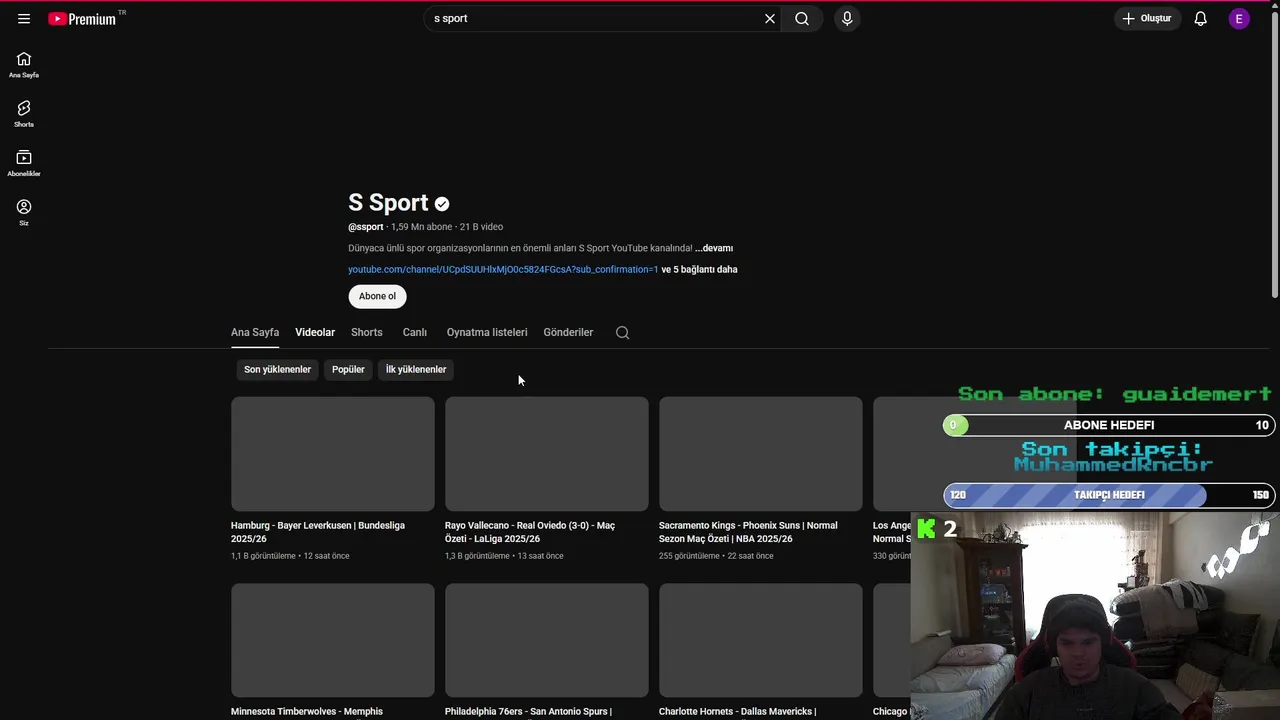1280x720 pixels.
Task: Click the magnifier search button
Action: click(802, 18)
